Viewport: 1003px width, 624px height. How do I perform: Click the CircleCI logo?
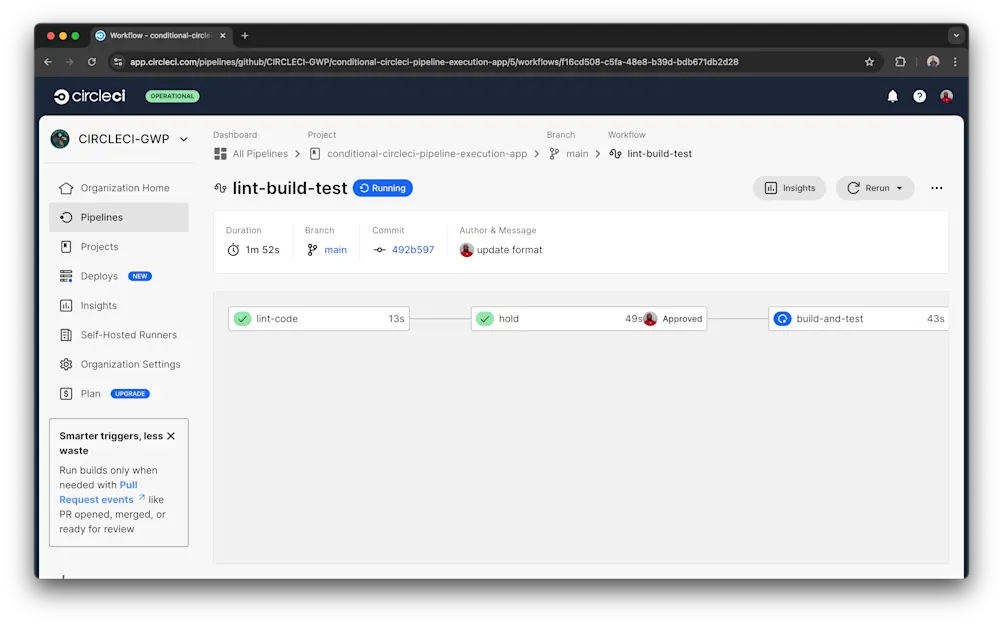(x=90, y=96)
